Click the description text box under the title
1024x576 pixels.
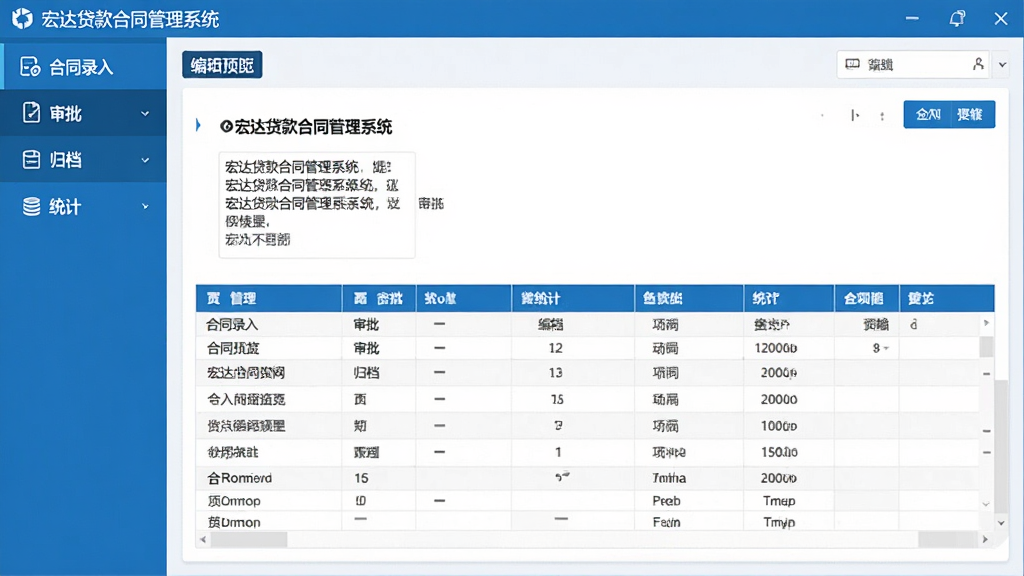(317, 204)
